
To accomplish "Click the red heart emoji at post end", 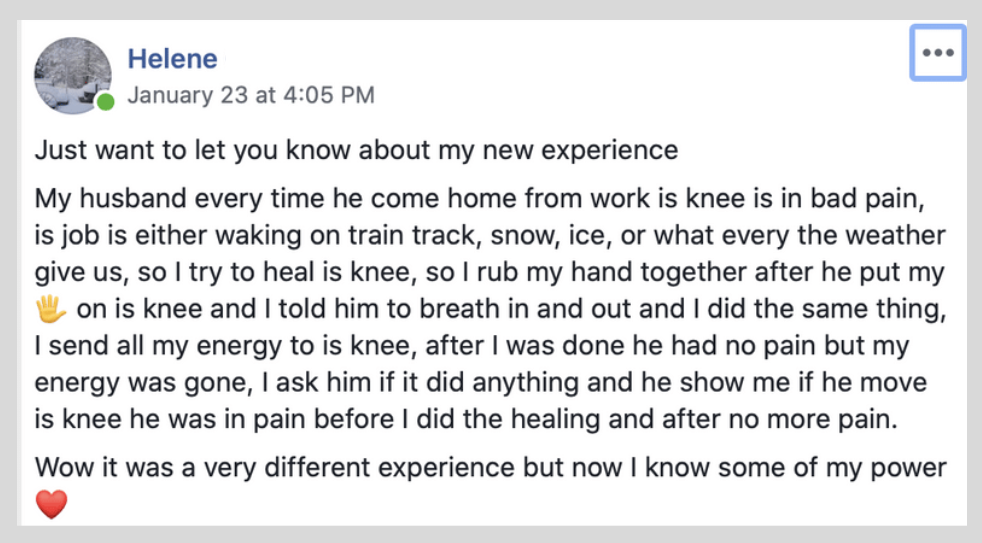I will (51, 504).
